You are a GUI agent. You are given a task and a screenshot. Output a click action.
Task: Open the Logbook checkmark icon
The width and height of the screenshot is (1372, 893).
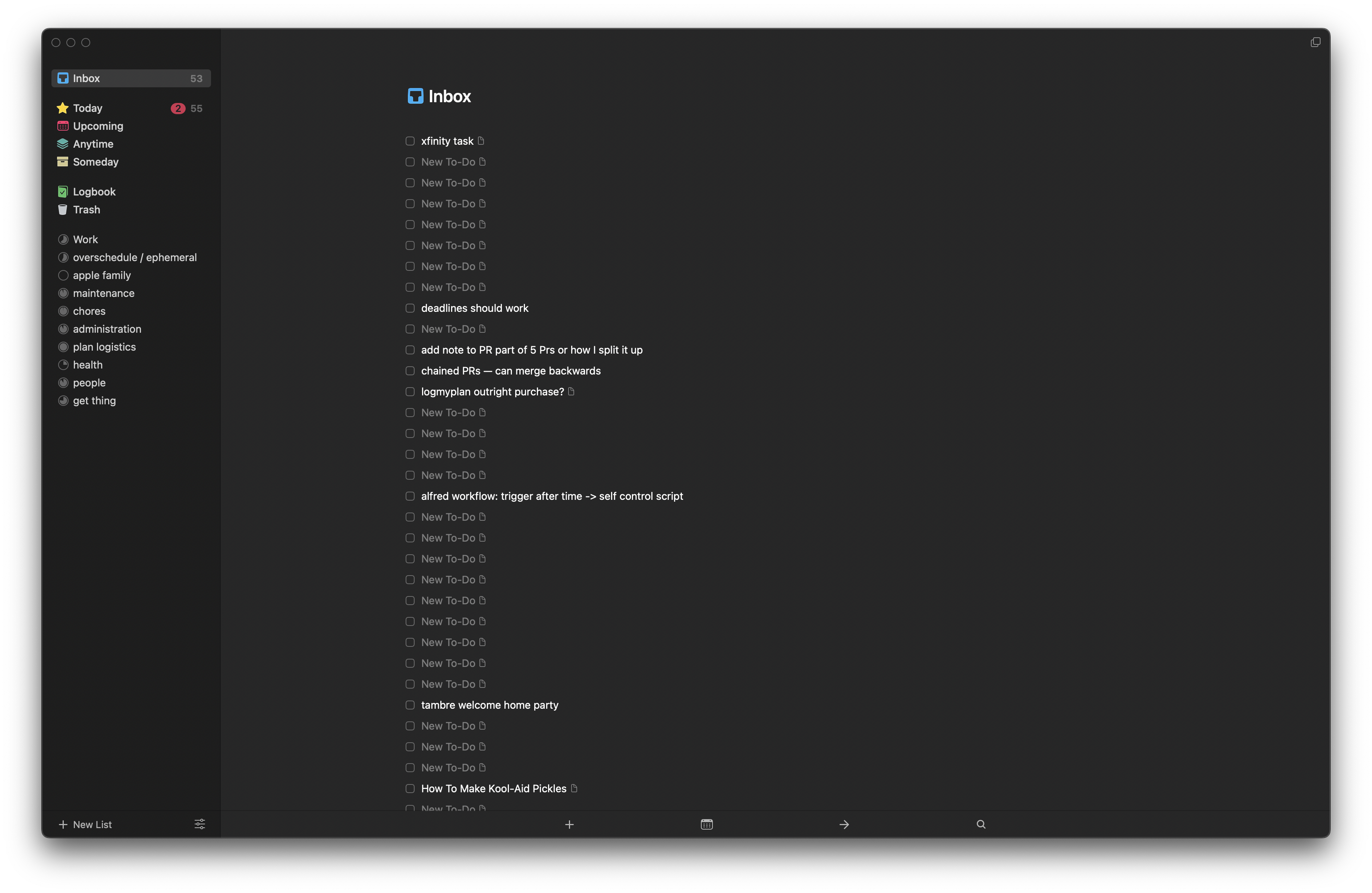tap(62, 191)
